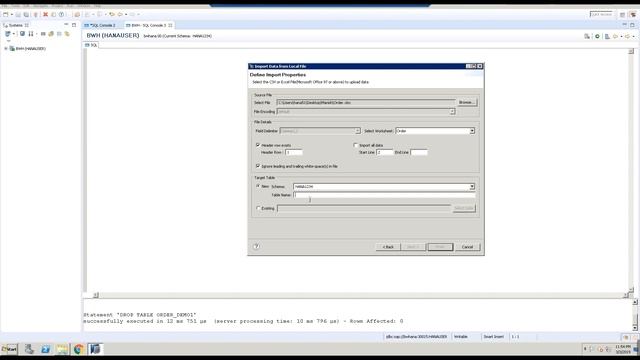Click the green Execute icon in console toolbar
The height and width of the screenshot is (360, 640).
click(597, 36)
